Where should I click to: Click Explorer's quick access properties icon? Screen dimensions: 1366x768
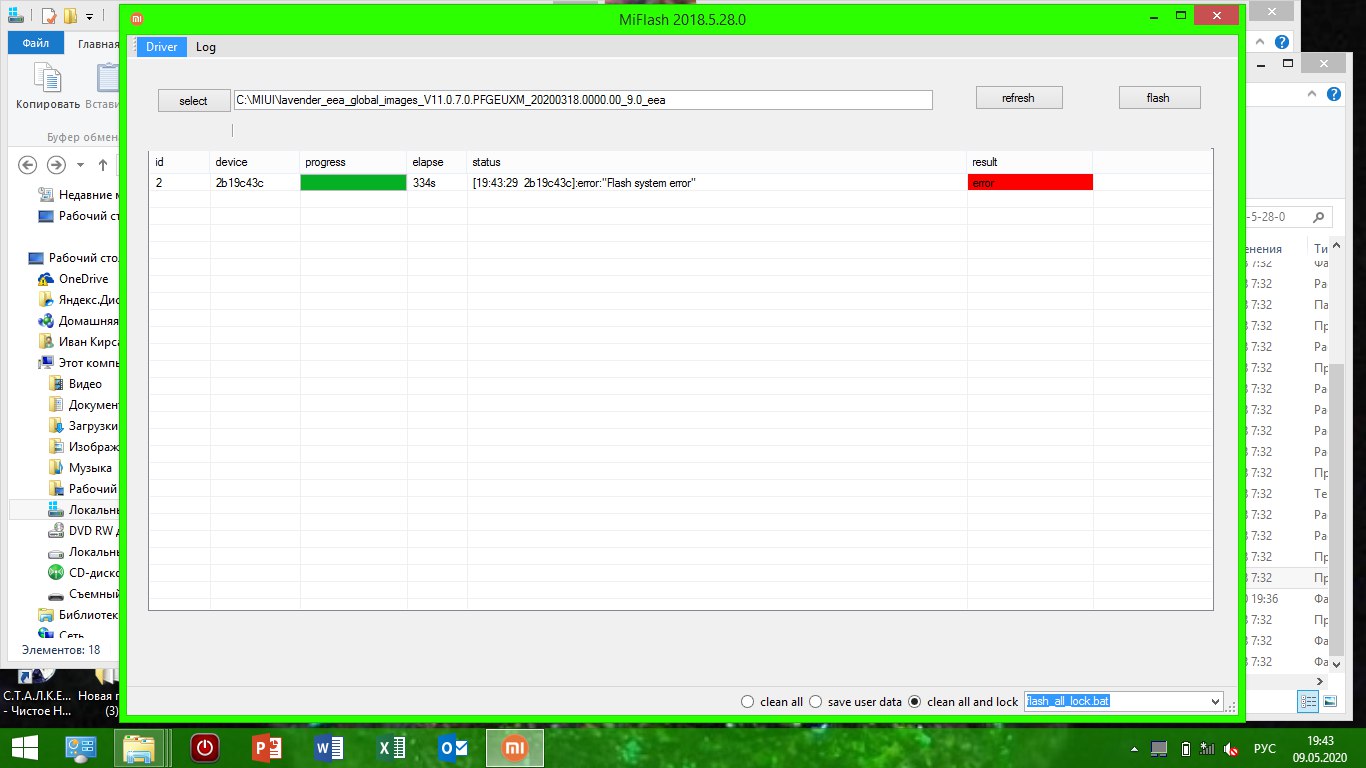pyautogui.click(x=47, y=16)
